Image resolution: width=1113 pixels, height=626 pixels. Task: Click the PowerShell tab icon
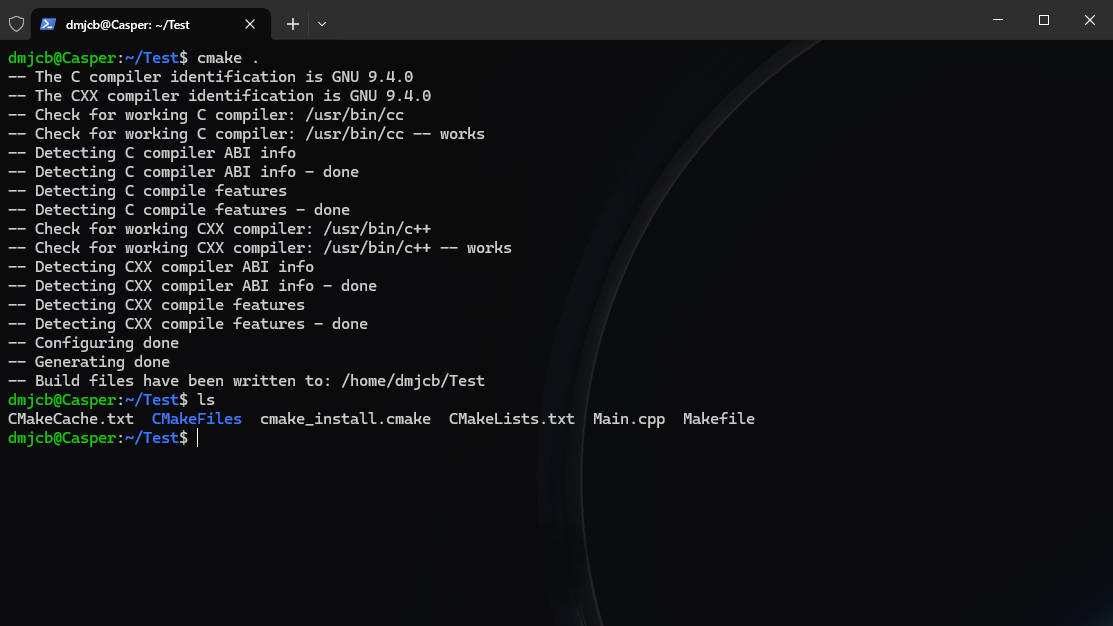pyautogui.click(x=48, y=24)
